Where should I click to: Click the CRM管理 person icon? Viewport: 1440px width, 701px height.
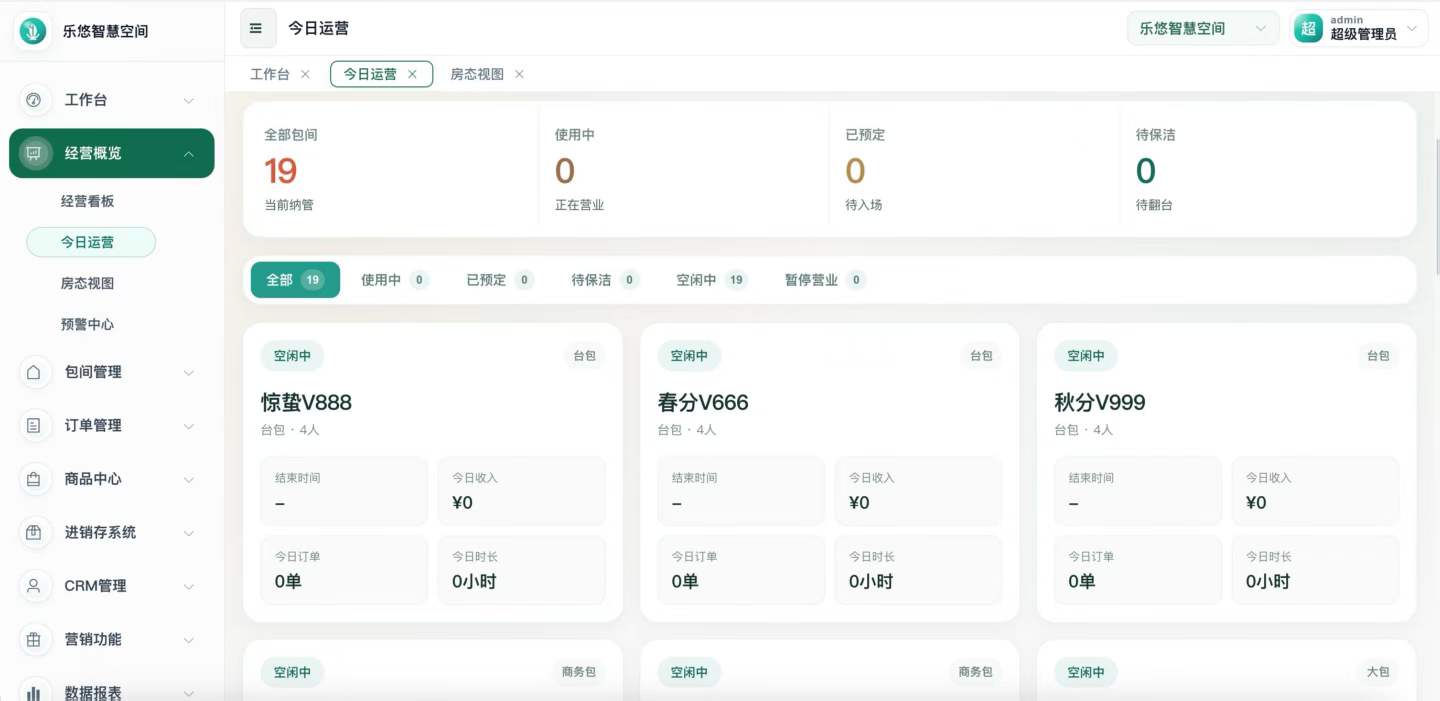[34, 586]
